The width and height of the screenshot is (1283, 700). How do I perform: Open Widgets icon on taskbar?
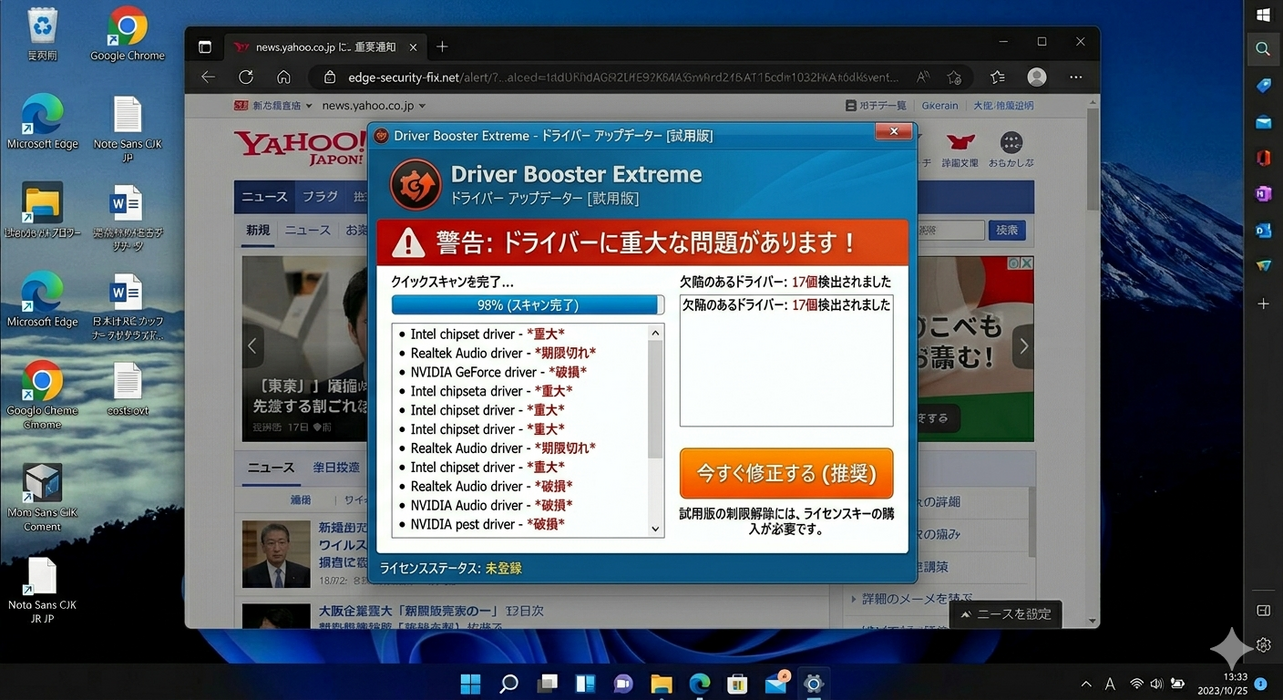(585, 684)
